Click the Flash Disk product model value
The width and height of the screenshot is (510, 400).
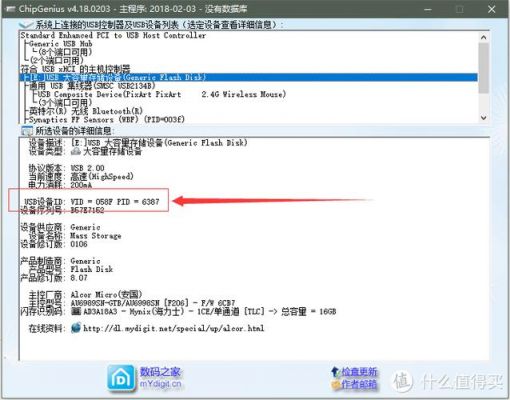[x=92, y=269]
